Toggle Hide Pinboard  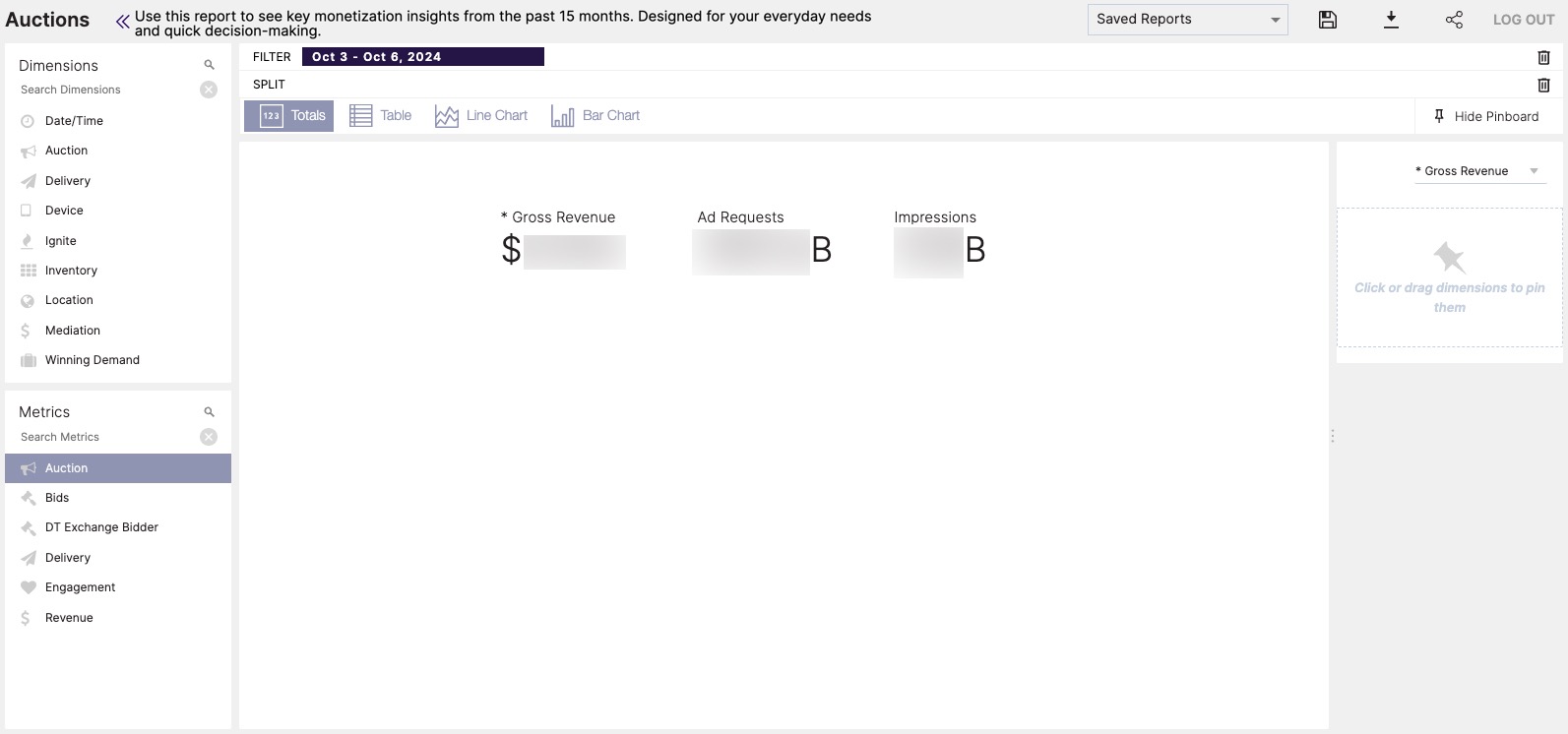(x=1486, y=116)
